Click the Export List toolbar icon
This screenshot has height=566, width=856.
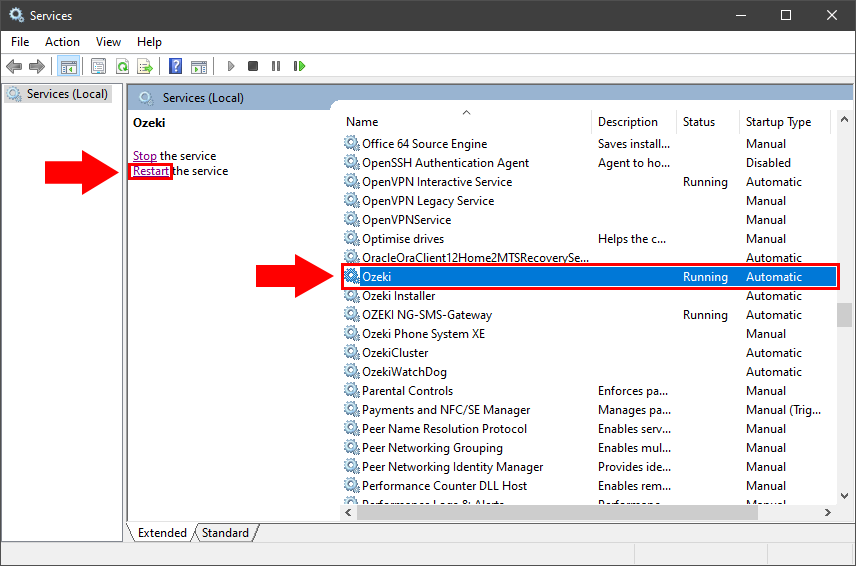(145, 67)
